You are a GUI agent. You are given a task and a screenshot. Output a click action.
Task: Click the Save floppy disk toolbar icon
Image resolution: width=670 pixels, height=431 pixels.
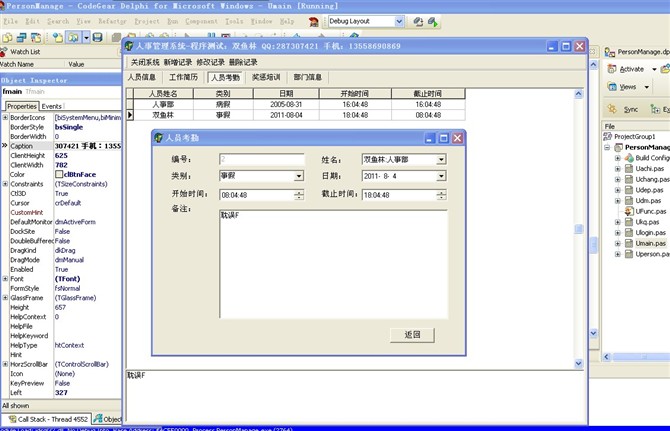[x=97, y=38]
